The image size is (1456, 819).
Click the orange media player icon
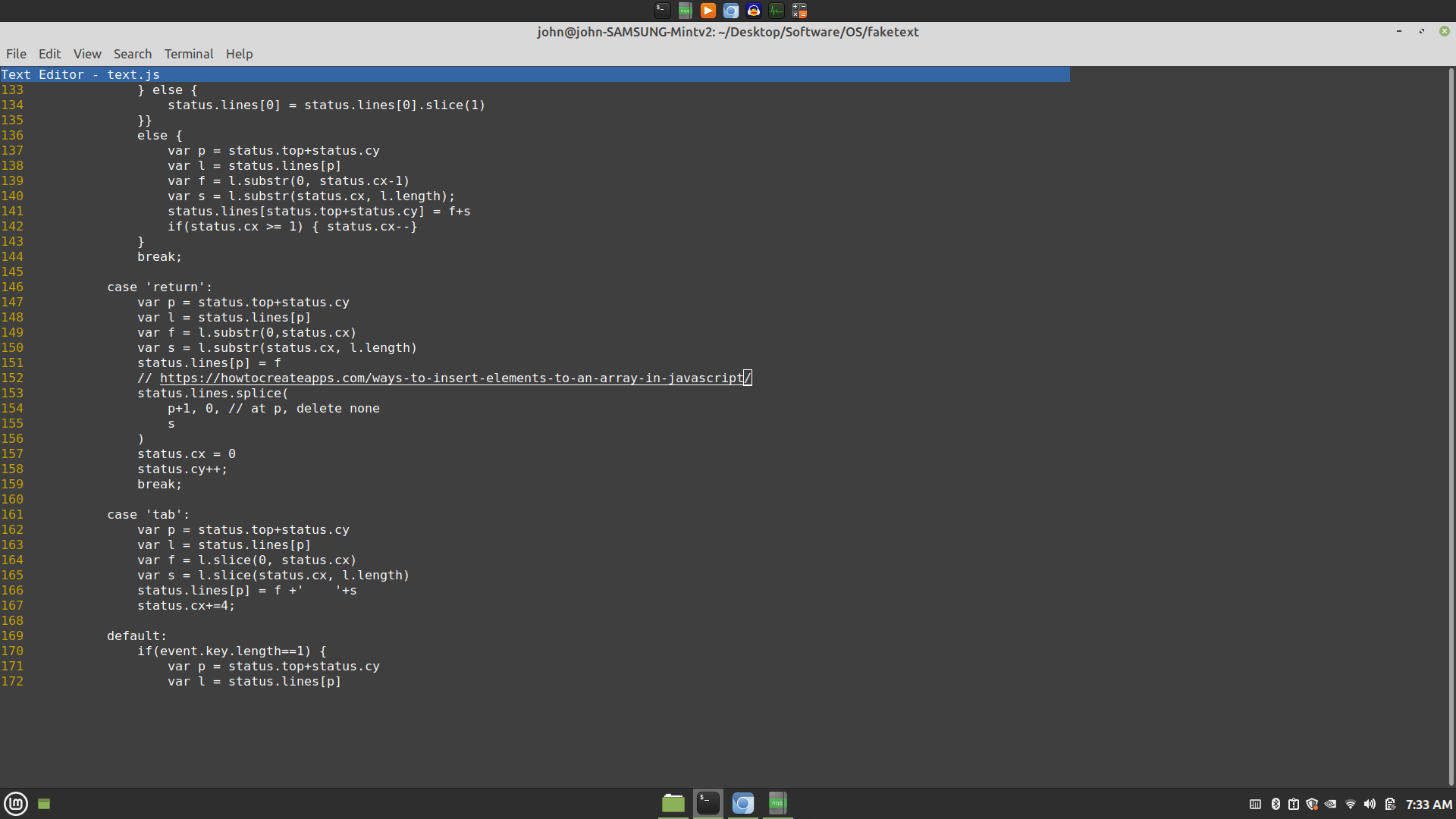pos(708,11)
